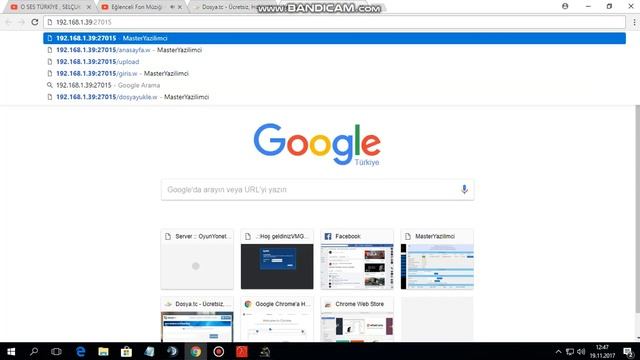Select the giris.w suggestion
Image resolution: width=640 pixels, height=360 pixels.
[x=334, y=73]
